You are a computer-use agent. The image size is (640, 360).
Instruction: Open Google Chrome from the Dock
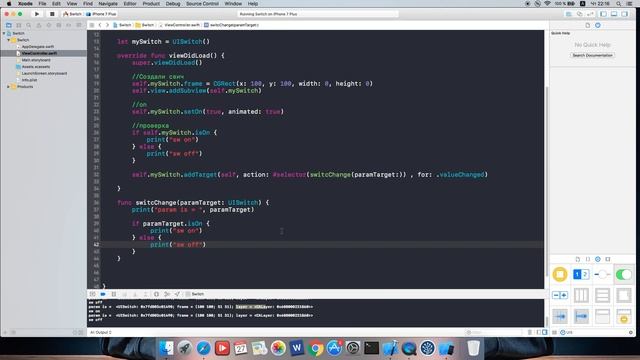click(x=315, y=348)
